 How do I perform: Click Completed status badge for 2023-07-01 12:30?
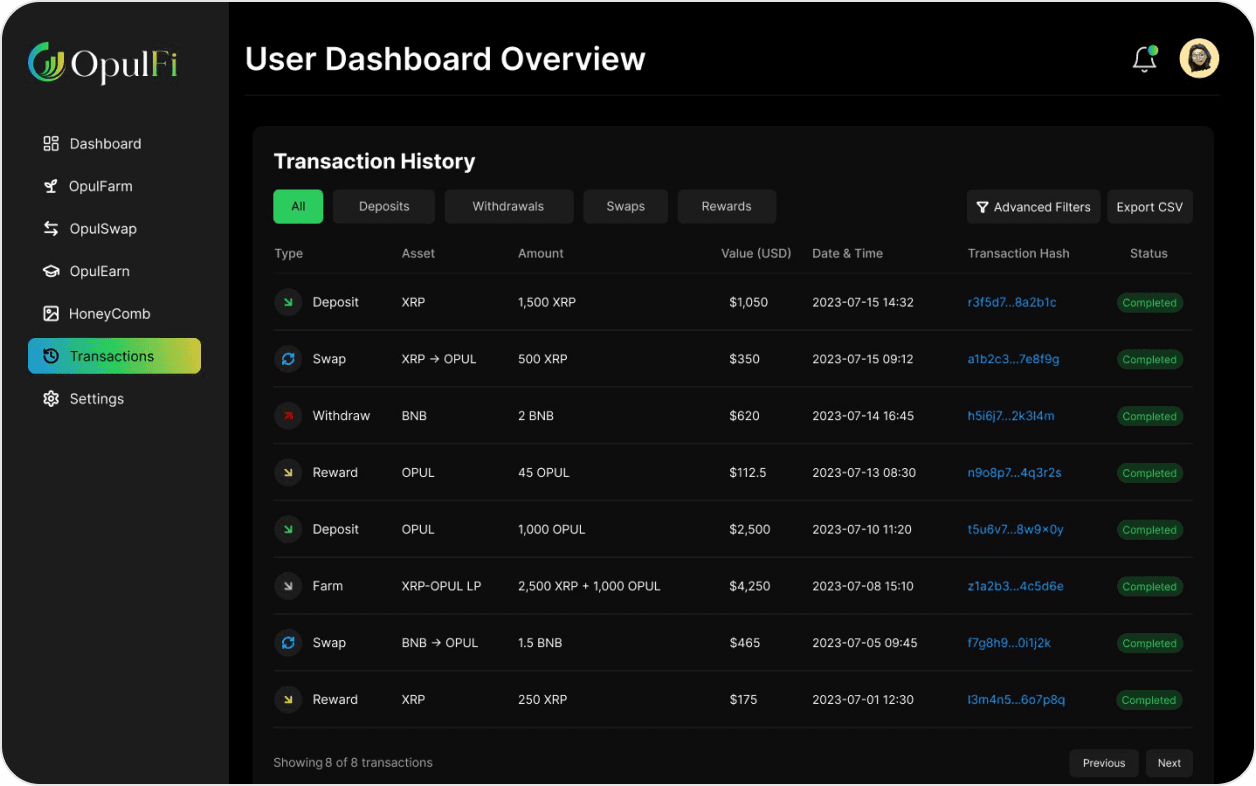[x=1149, y=700]
